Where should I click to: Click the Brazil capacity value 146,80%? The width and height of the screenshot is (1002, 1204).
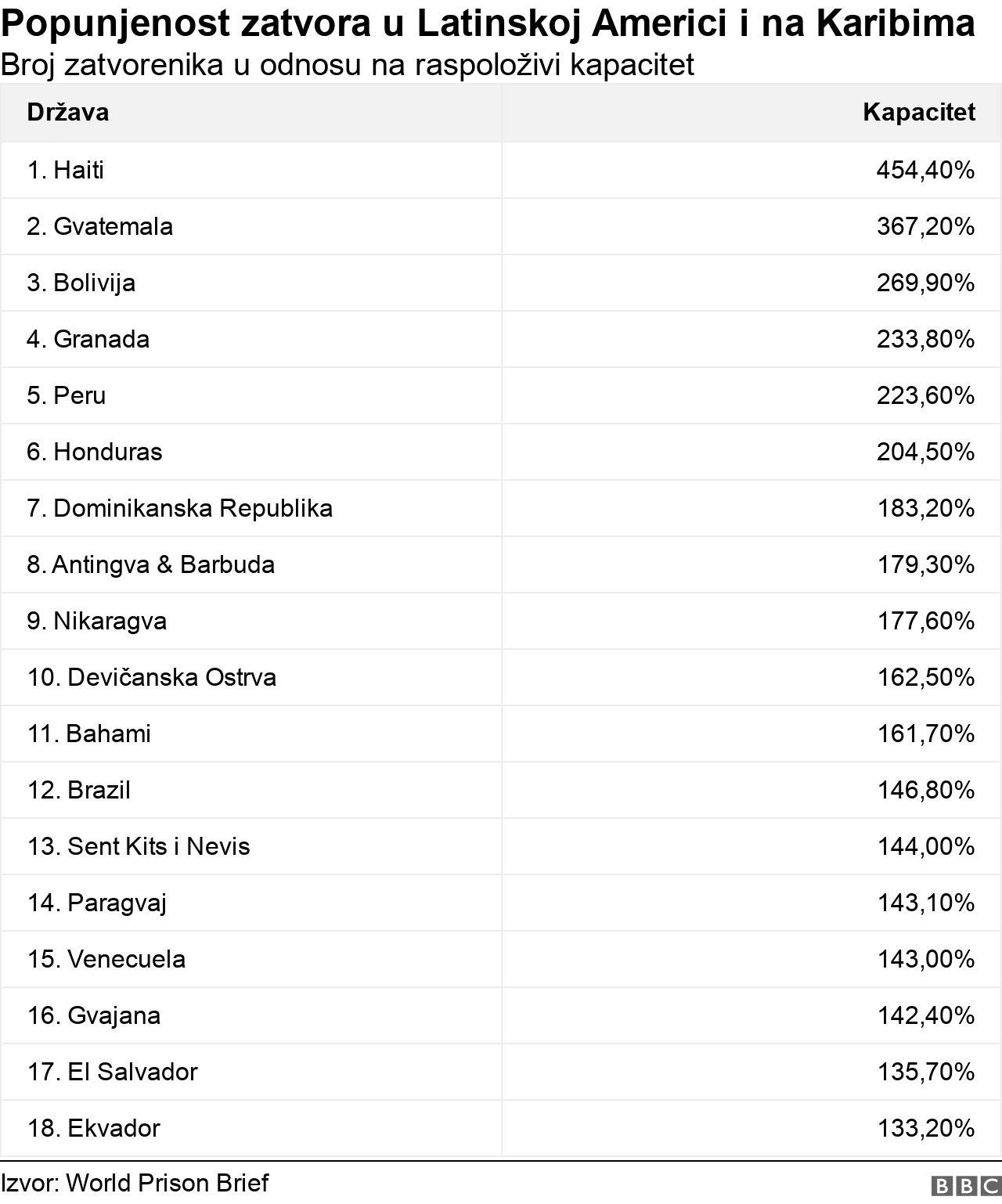[x=925, y=790]
